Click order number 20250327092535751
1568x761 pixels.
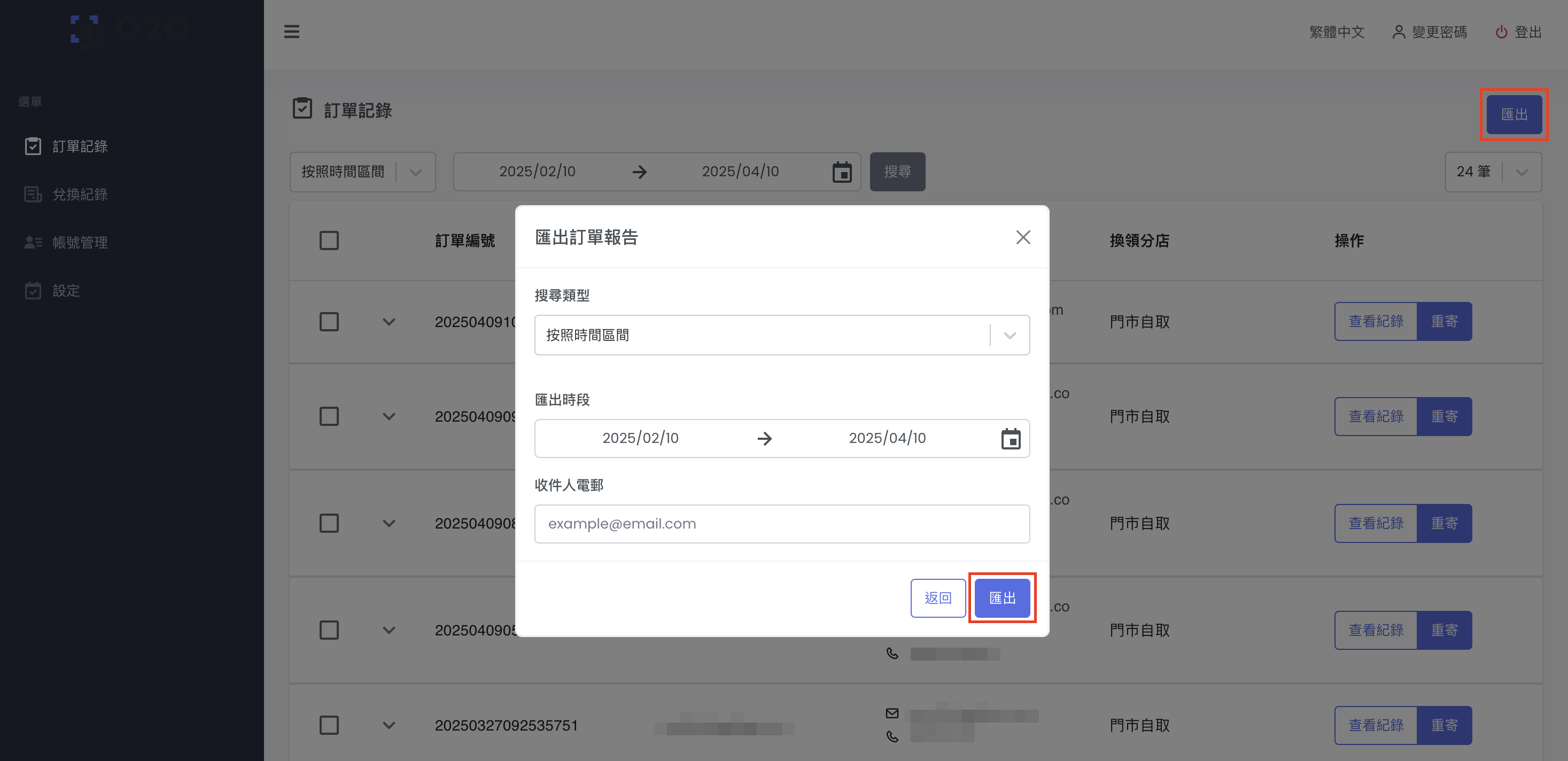pyautogui.click(x=506, y=725)
